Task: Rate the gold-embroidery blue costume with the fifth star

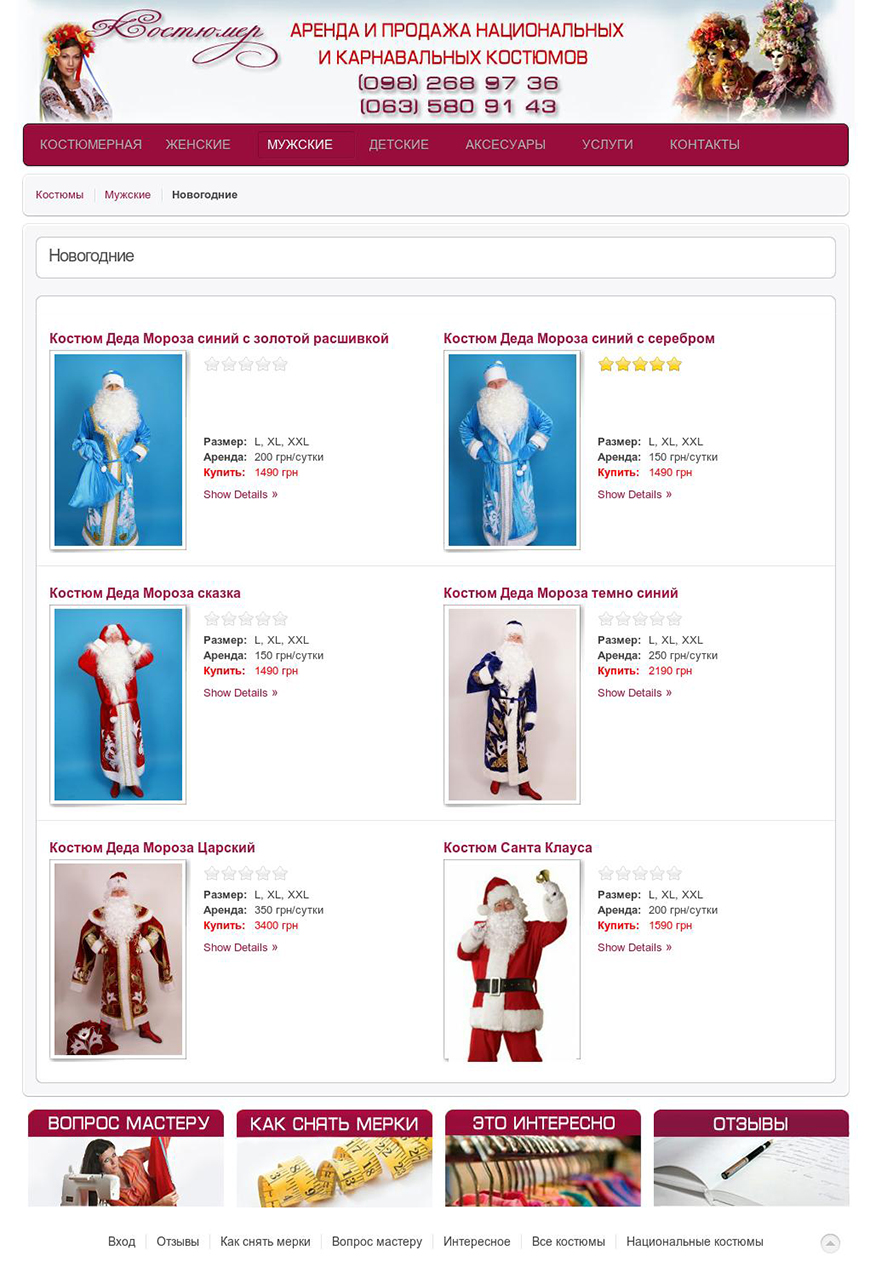Action: [280, 364]
